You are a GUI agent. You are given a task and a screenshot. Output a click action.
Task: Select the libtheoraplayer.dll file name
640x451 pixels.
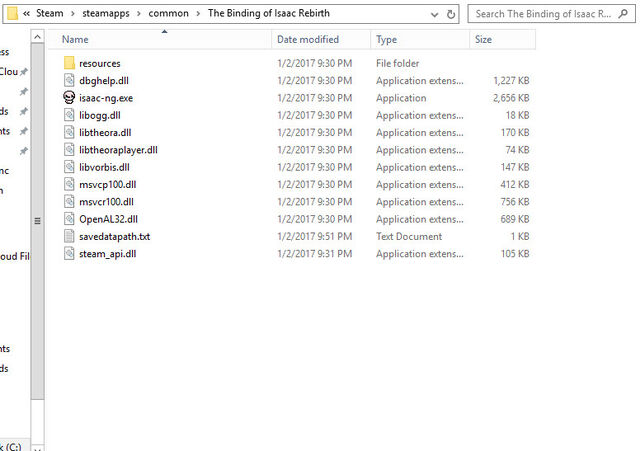tap(118, 150)
